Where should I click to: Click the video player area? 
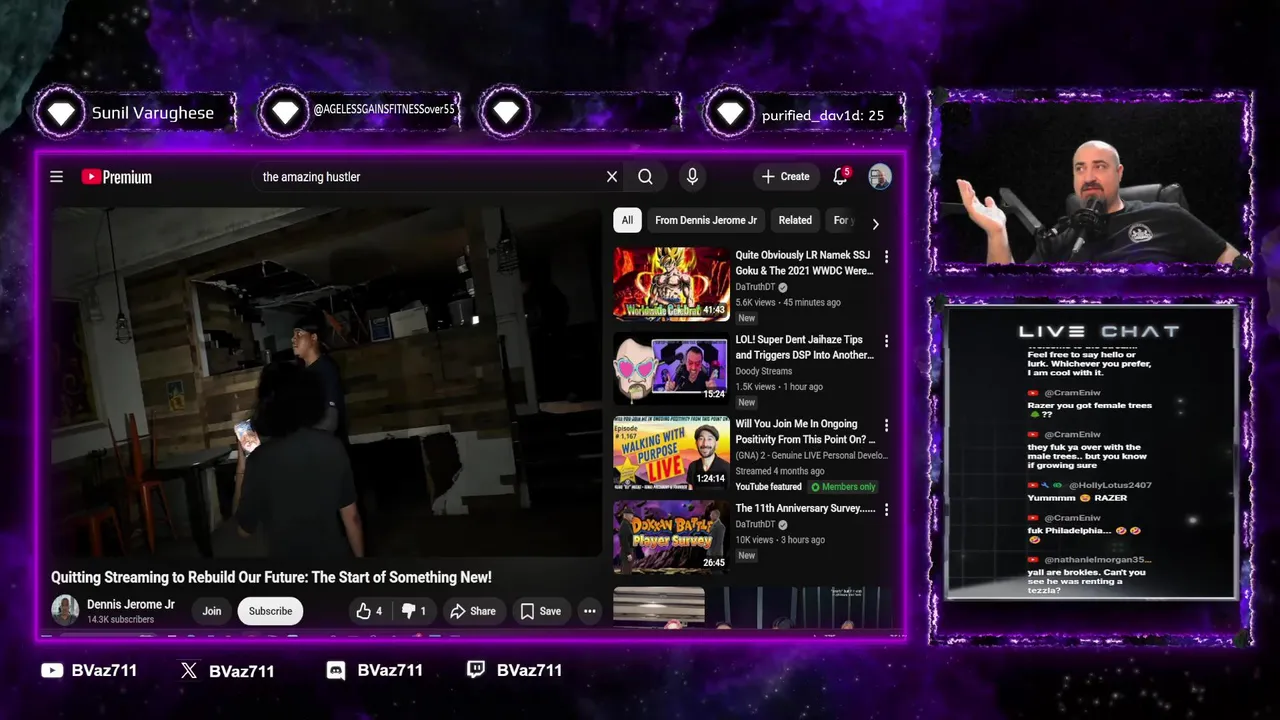coord(326,382)
